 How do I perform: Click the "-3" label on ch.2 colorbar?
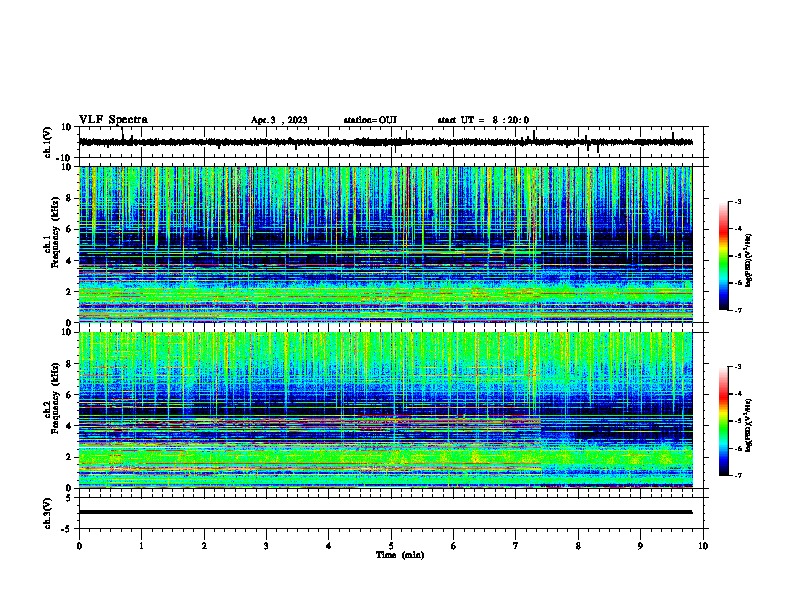(737, 367)
